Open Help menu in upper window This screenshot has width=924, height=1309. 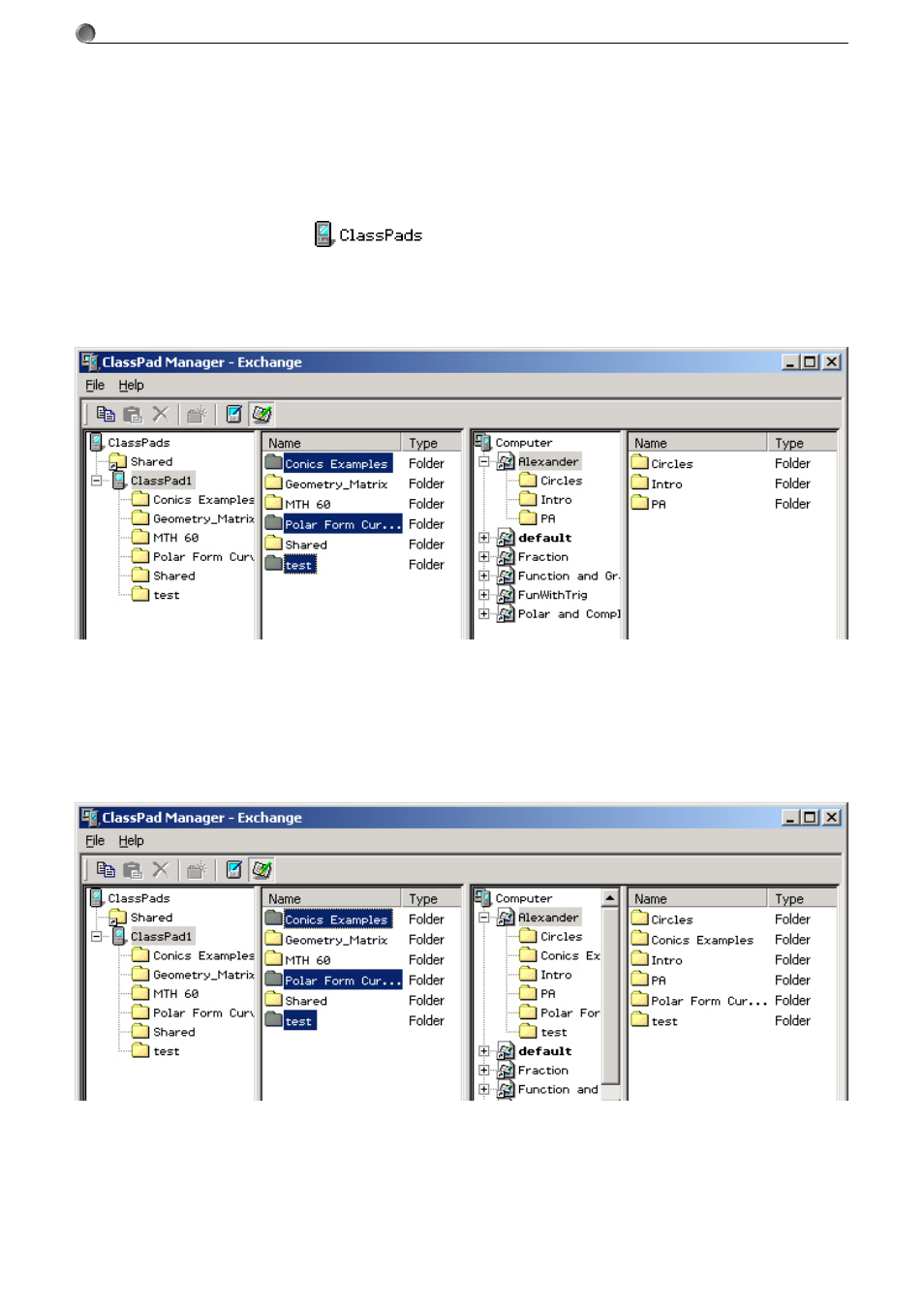[x=131, y=386]
